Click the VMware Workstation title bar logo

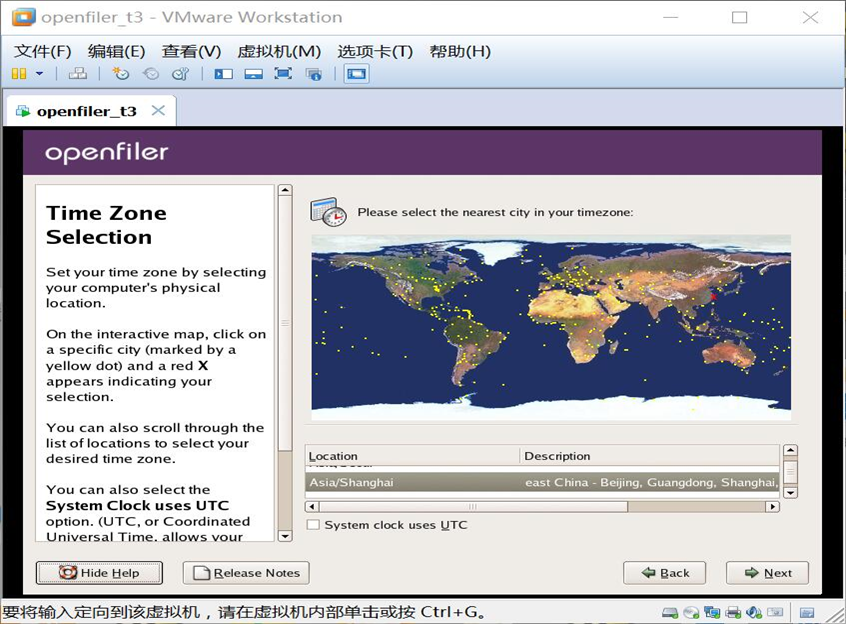(x=23, y=17)
